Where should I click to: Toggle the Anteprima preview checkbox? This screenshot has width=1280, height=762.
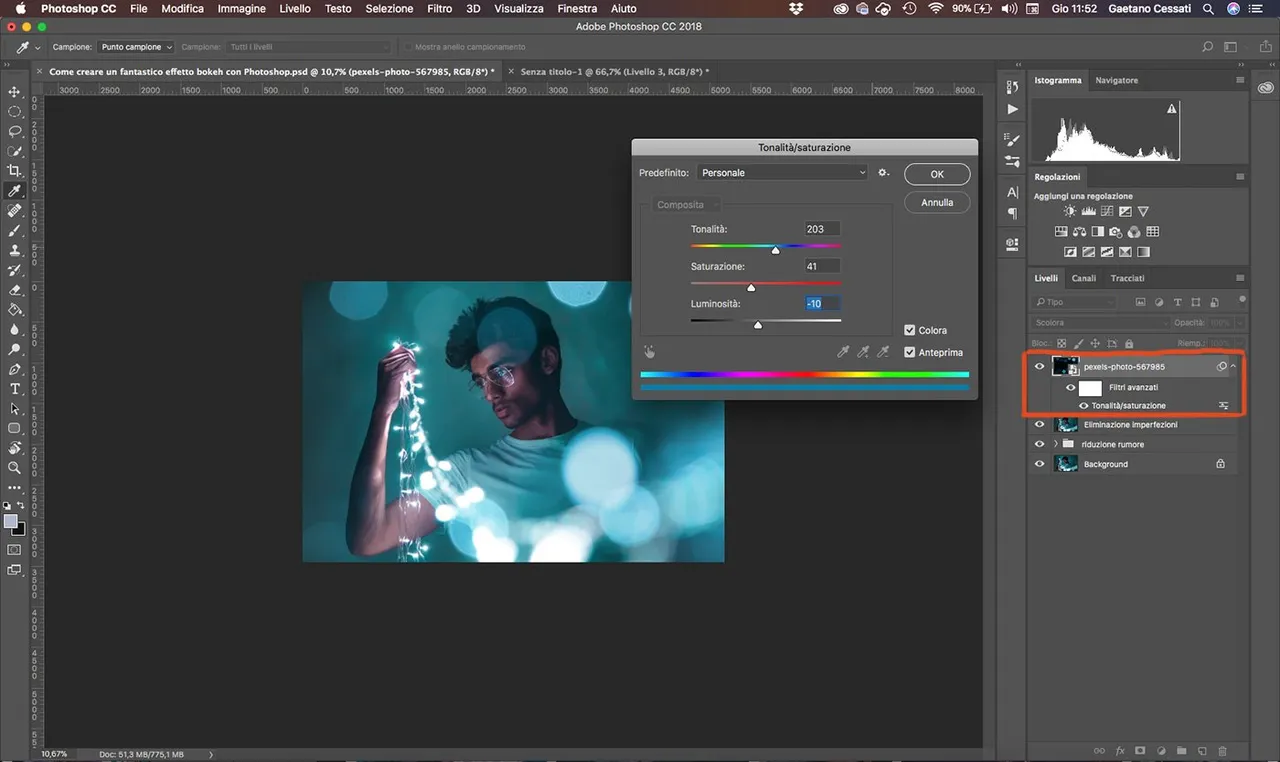(x=909, y=352)
